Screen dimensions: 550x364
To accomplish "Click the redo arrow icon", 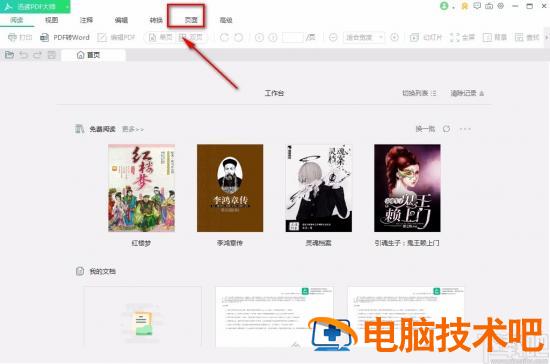I will pos(37,55).
